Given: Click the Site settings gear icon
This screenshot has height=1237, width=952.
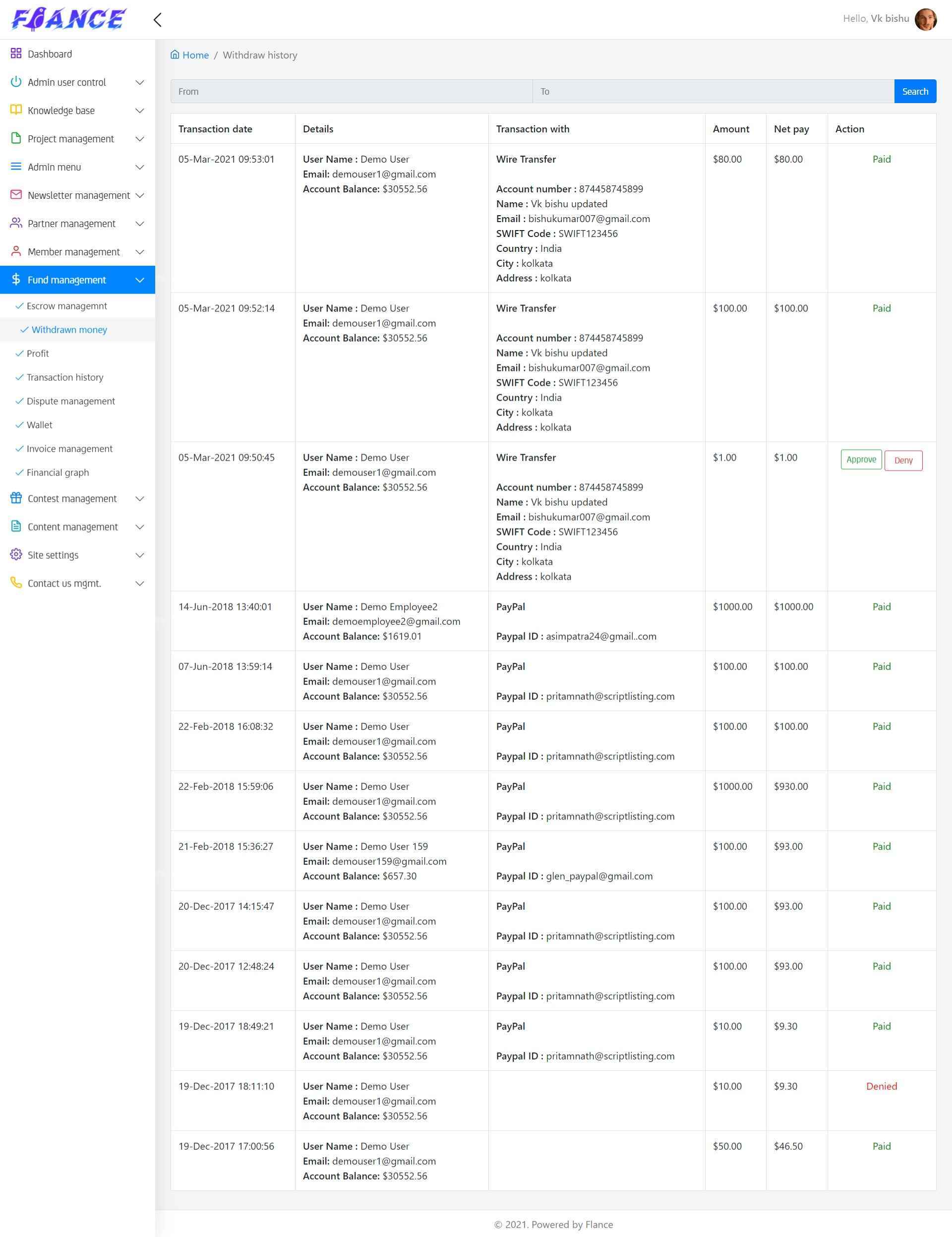Looking at the screenshot, I should coord(16,554).
